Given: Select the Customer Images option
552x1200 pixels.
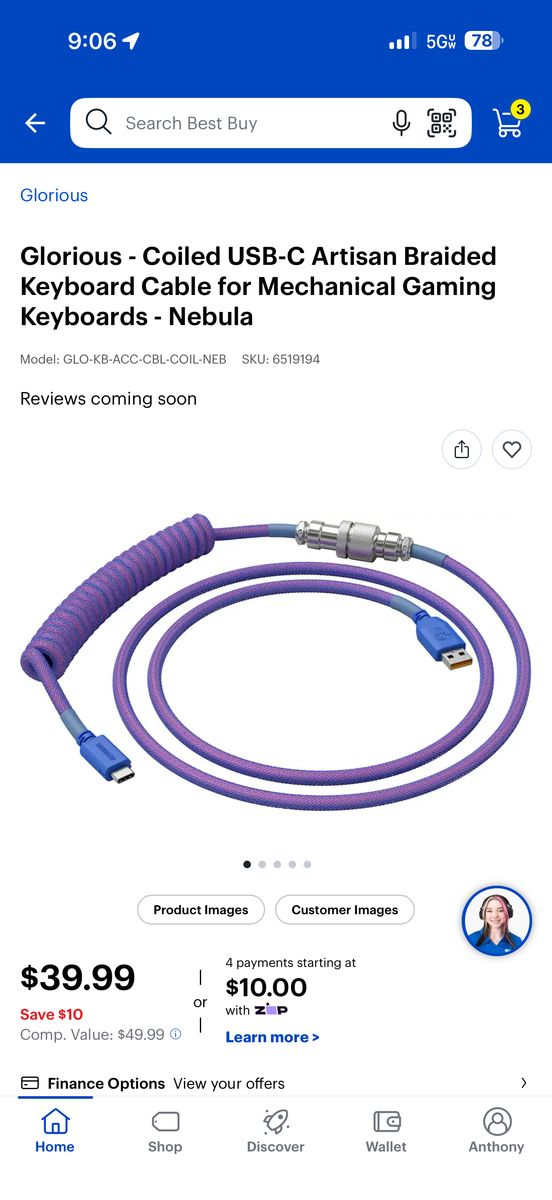Looking at the screenshot, I should 345,910.
